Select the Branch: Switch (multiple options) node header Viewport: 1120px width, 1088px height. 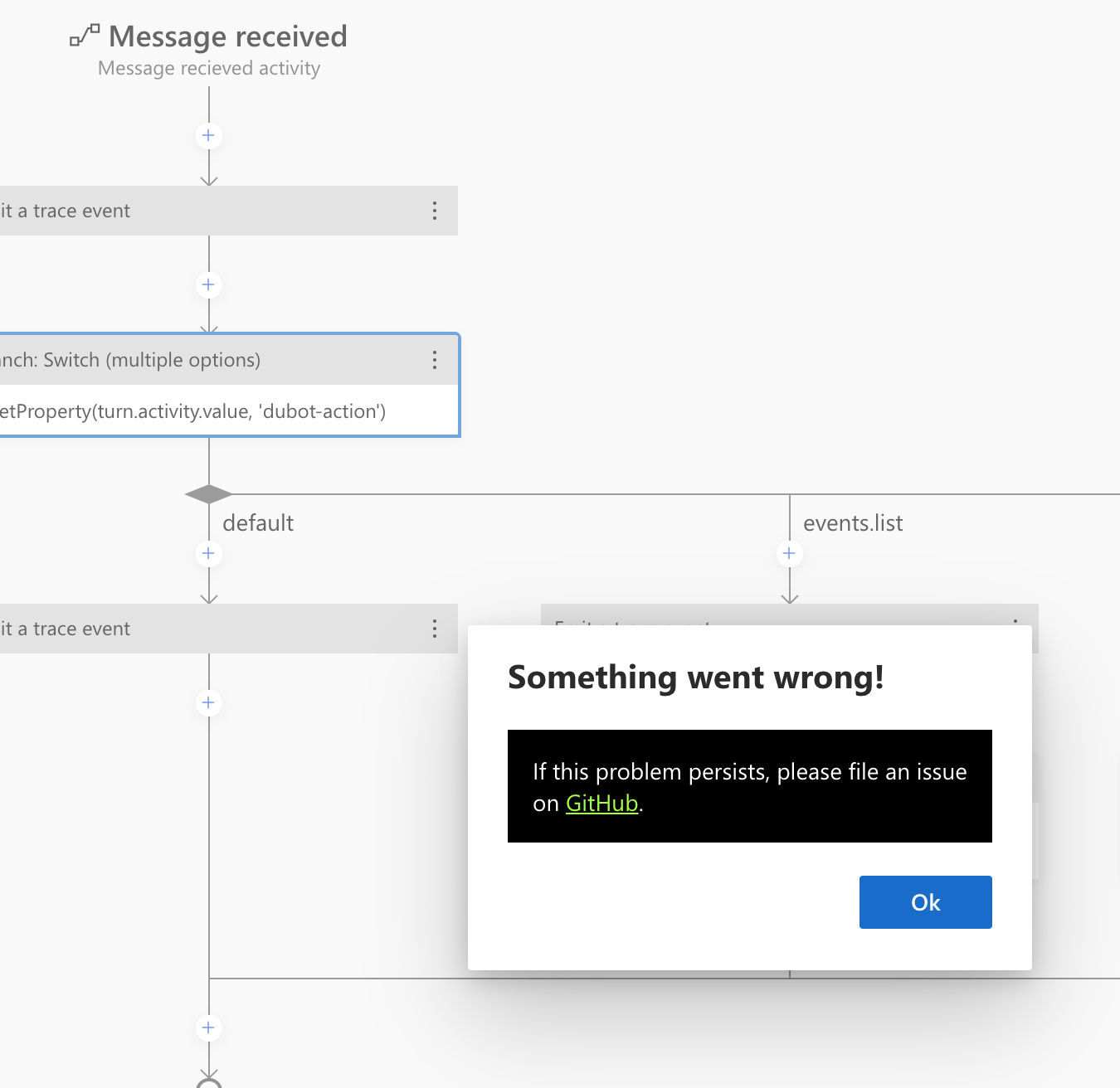(229, 360)
